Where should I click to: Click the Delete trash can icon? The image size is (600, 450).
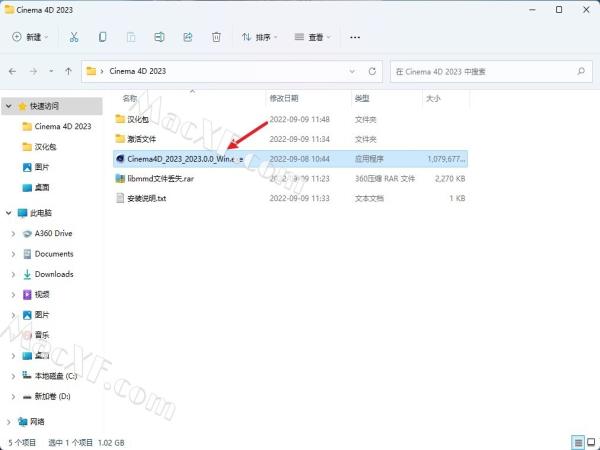point(216,37)
